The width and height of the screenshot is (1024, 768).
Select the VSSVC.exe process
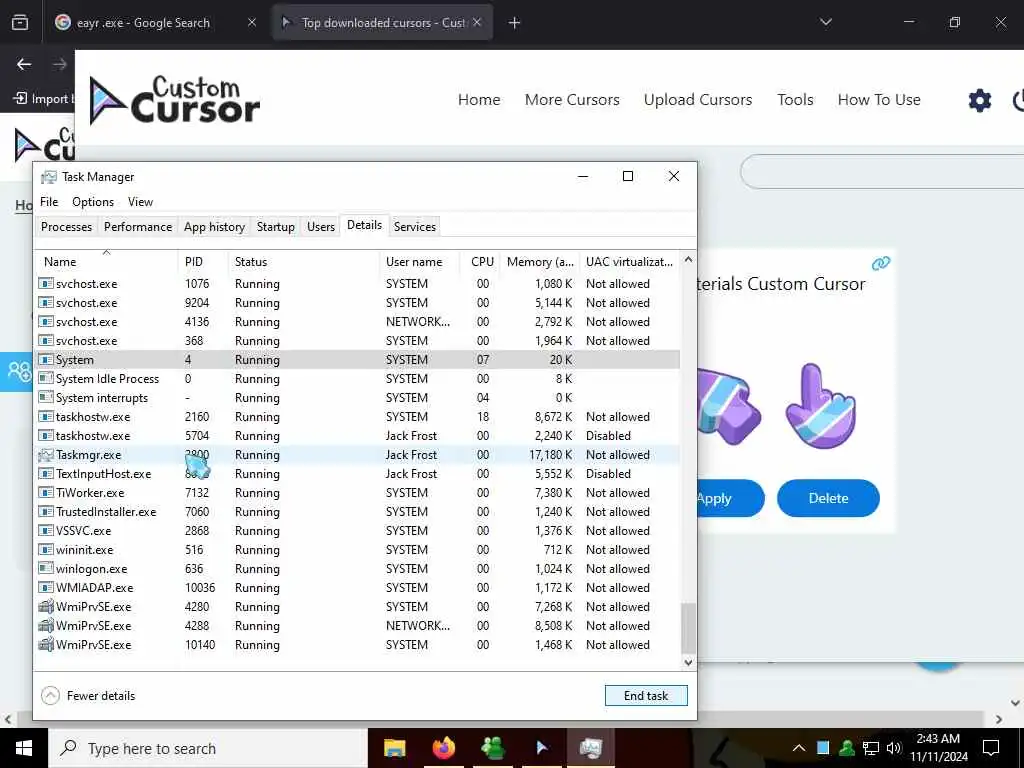[357, 530]
